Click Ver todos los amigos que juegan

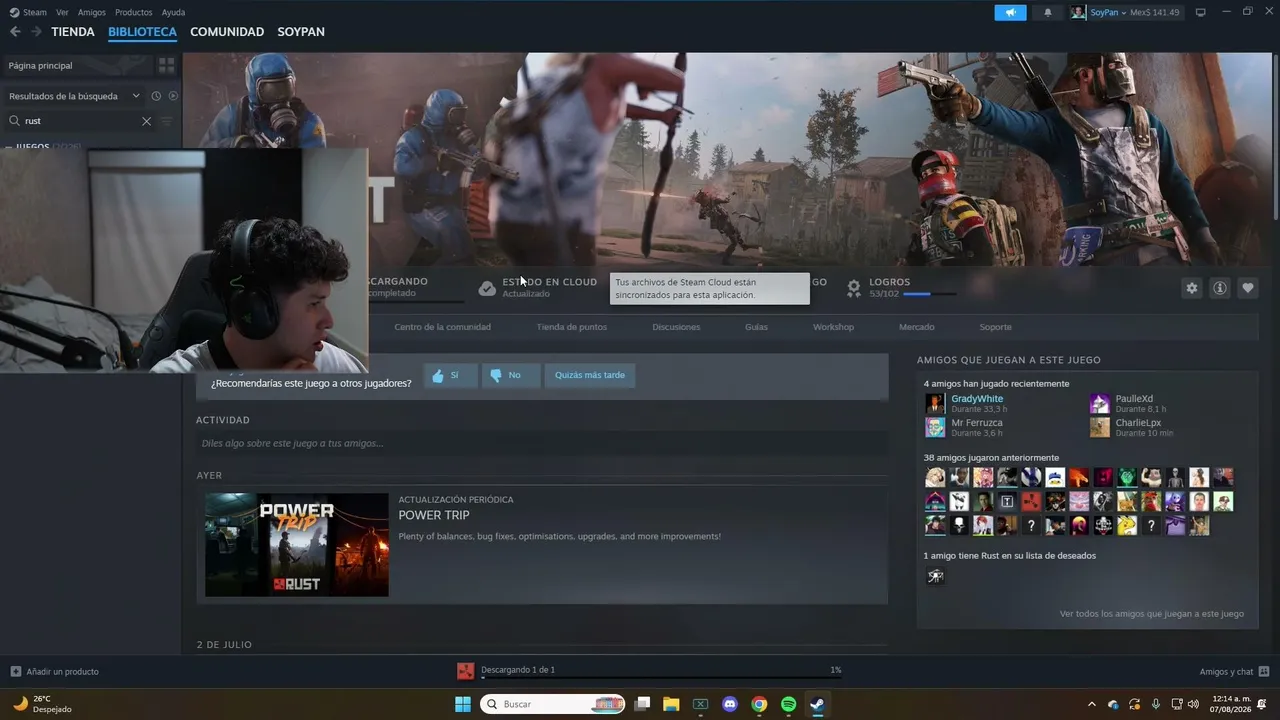coord(1152,614)
